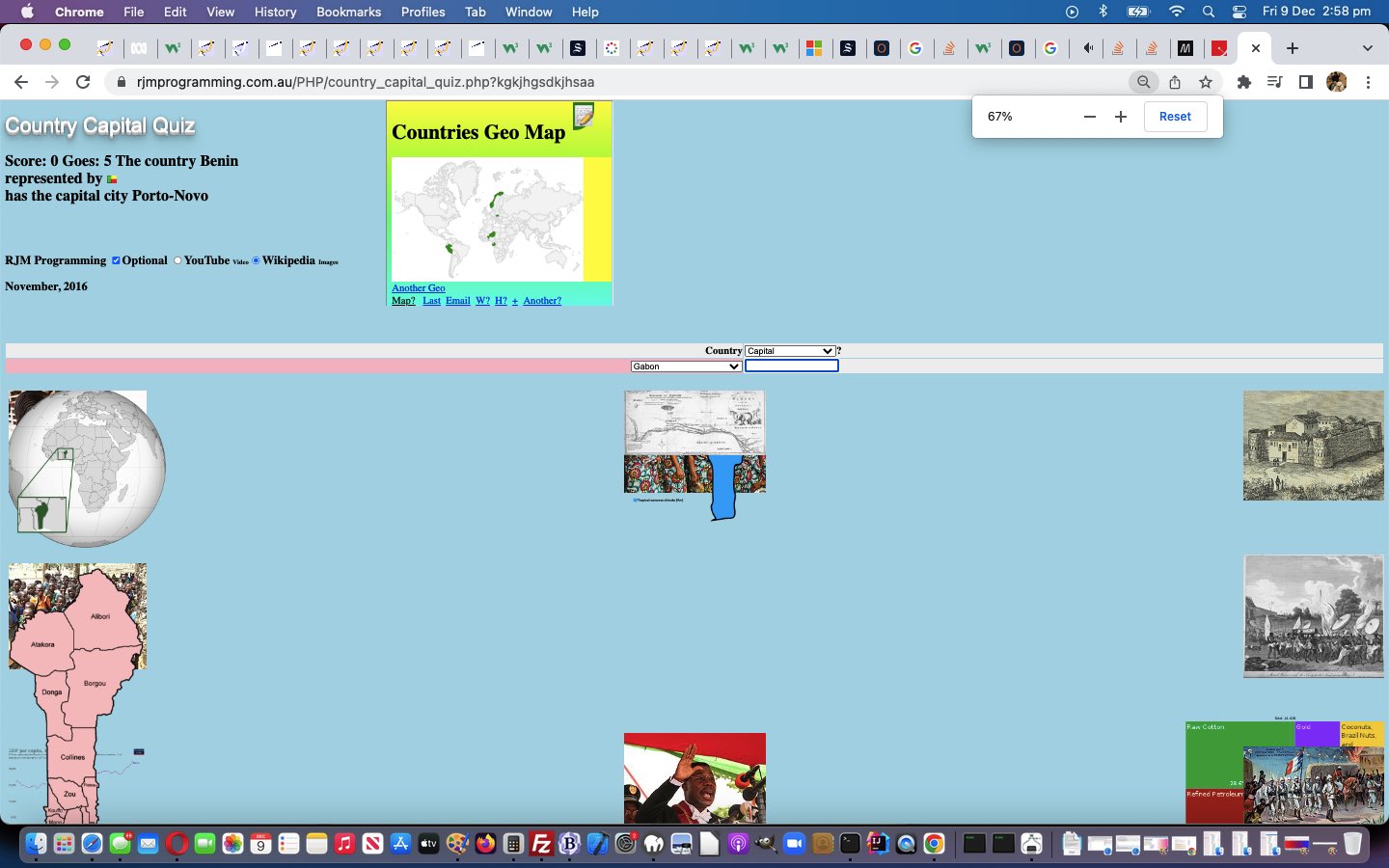Expand the tab search chevron
Viewport: 1389px width, 868px height.
(x=1367, y=48)
